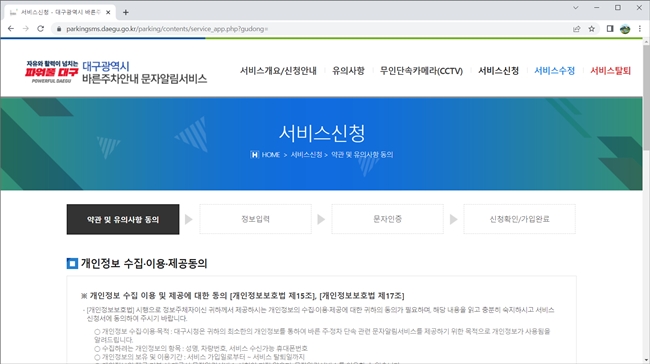
Task: Open the browser side panel icon
Action: (610, 29)
